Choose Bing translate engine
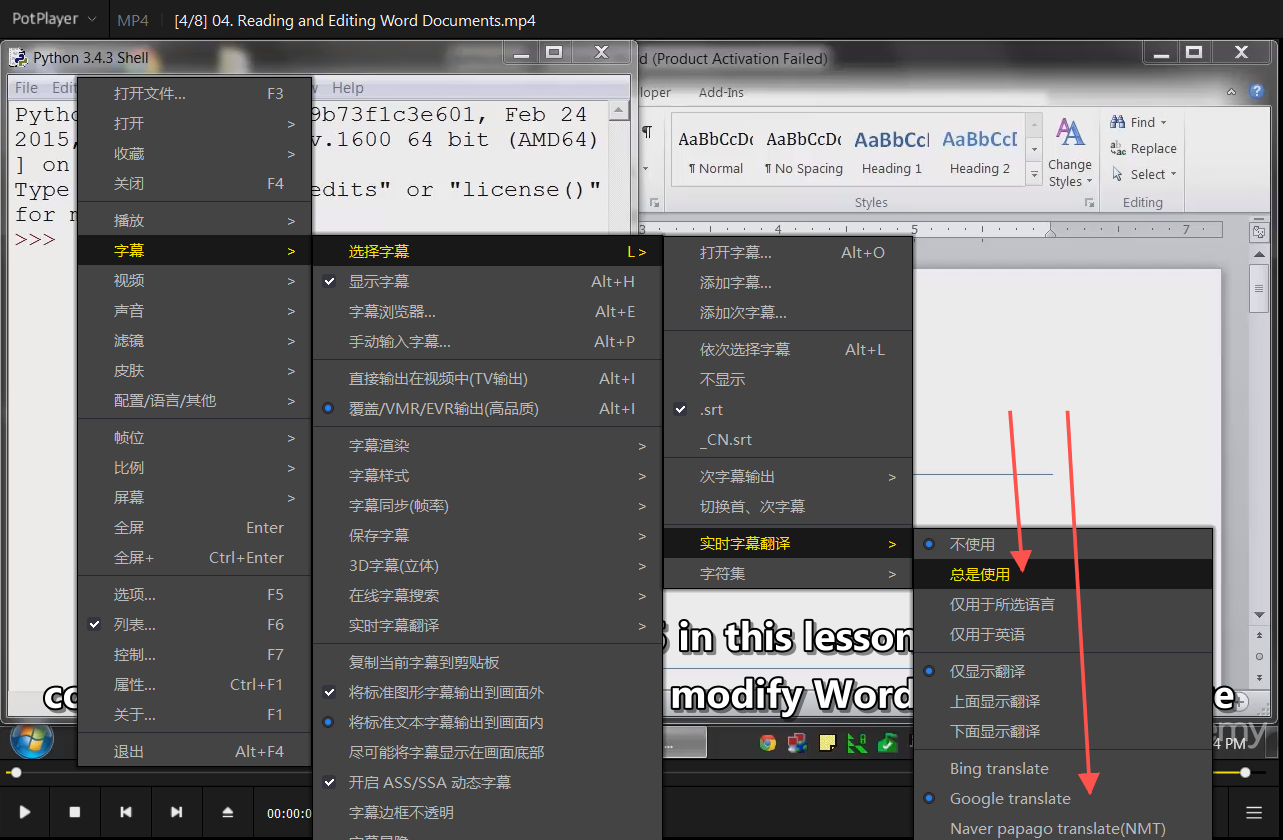Viewport: 1283px width, 840px height. (1063, 769)
